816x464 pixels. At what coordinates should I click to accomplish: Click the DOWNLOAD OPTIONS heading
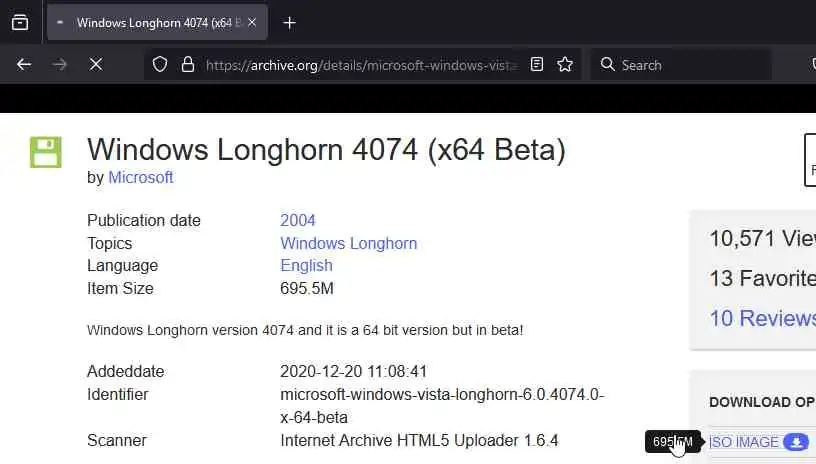tap(762, 402)
